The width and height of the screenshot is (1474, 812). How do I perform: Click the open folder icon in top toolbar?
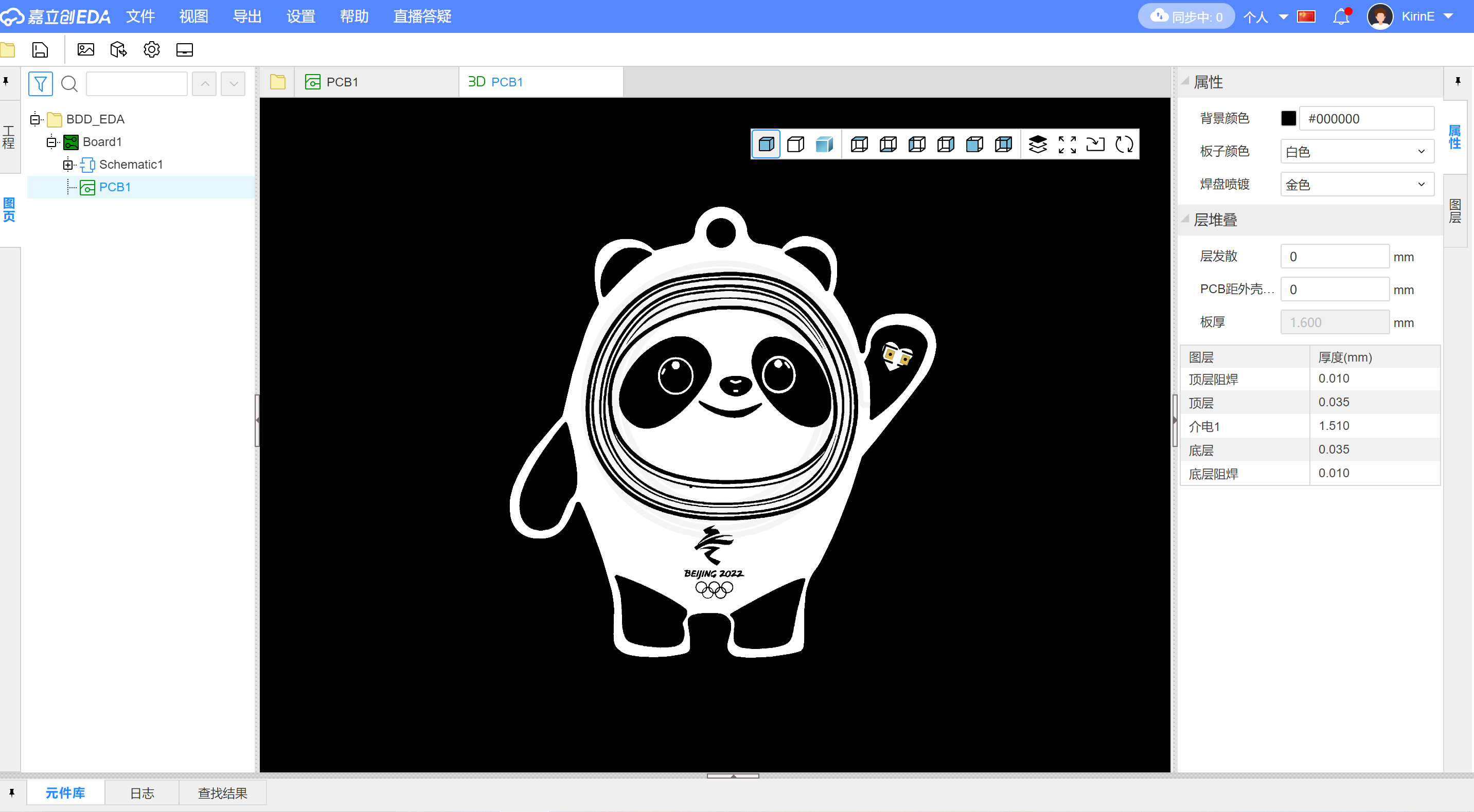(7, 50)
